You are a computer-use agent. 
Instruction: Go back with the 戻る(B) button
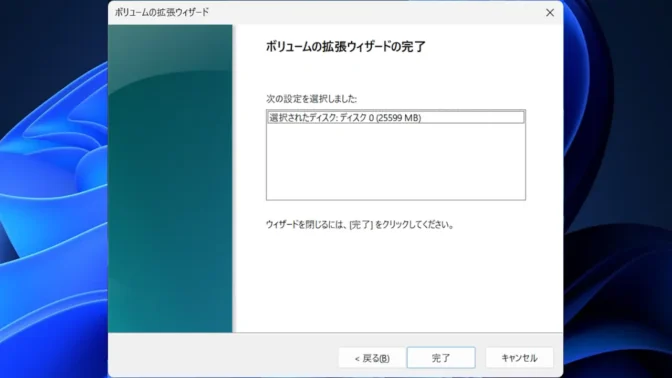(x=372, y=357)
